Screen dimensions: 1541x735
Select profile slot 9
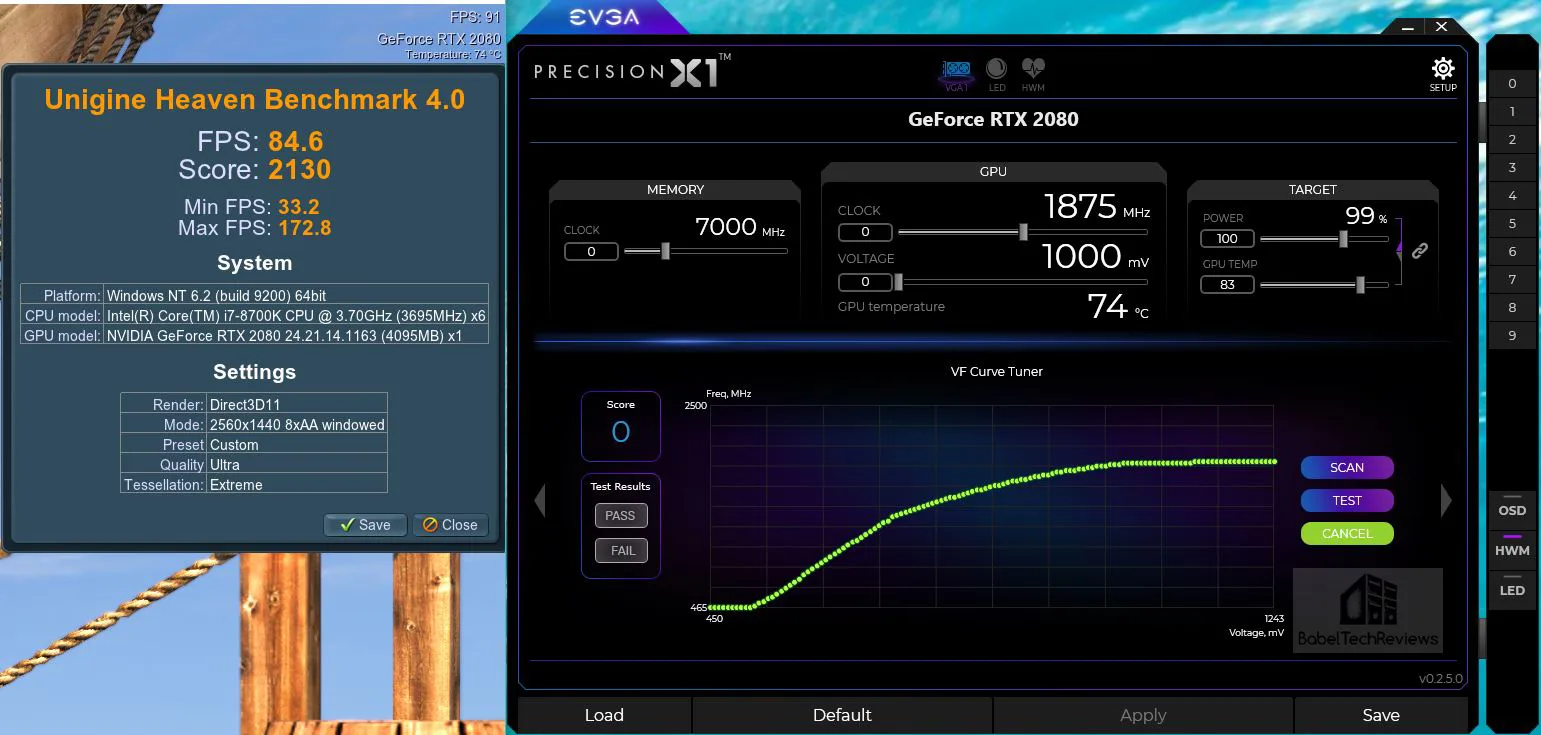pos(1512,336)
